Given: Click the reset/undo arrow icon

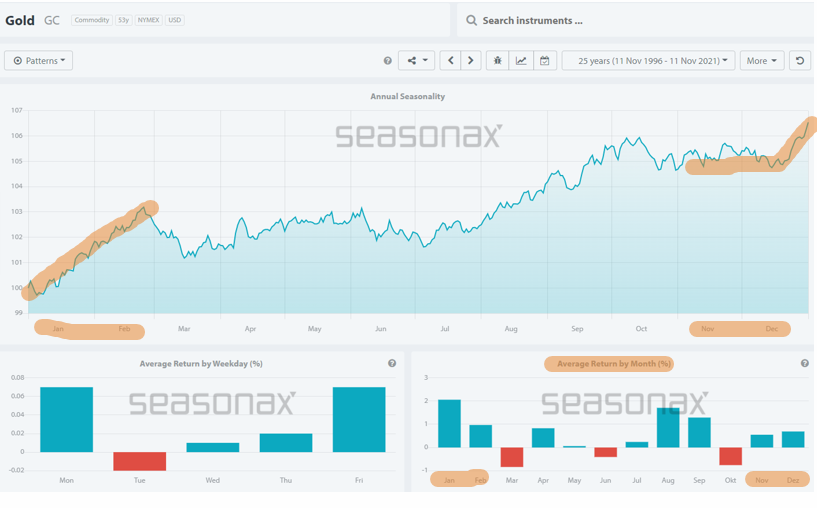Looking at the screenshot, I should pos(800,61).
